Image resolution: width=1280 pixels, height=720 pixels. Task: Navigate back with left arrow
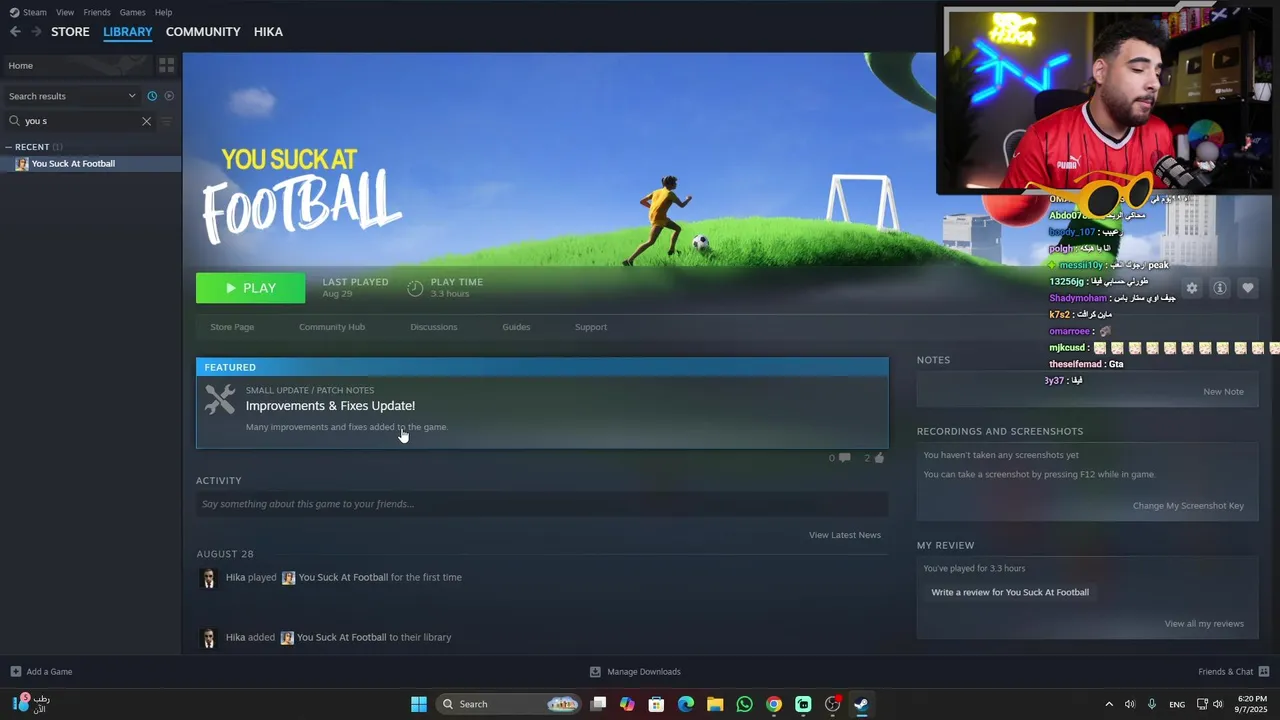15,32
